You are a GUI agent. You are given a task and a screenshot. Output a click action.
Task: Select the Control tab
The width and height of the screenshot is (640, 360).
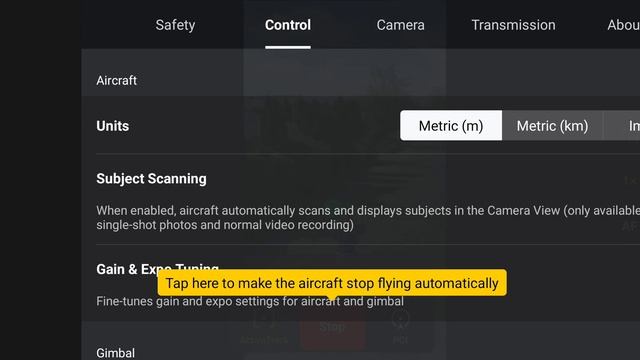(x=288, y=25)
